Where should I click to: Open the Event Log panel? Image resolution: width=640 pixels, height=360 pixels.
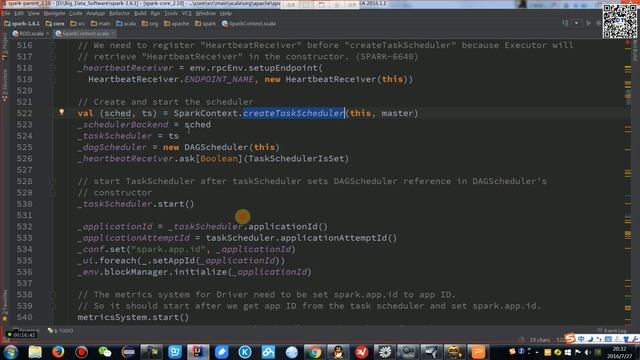(x=611, y=331)
